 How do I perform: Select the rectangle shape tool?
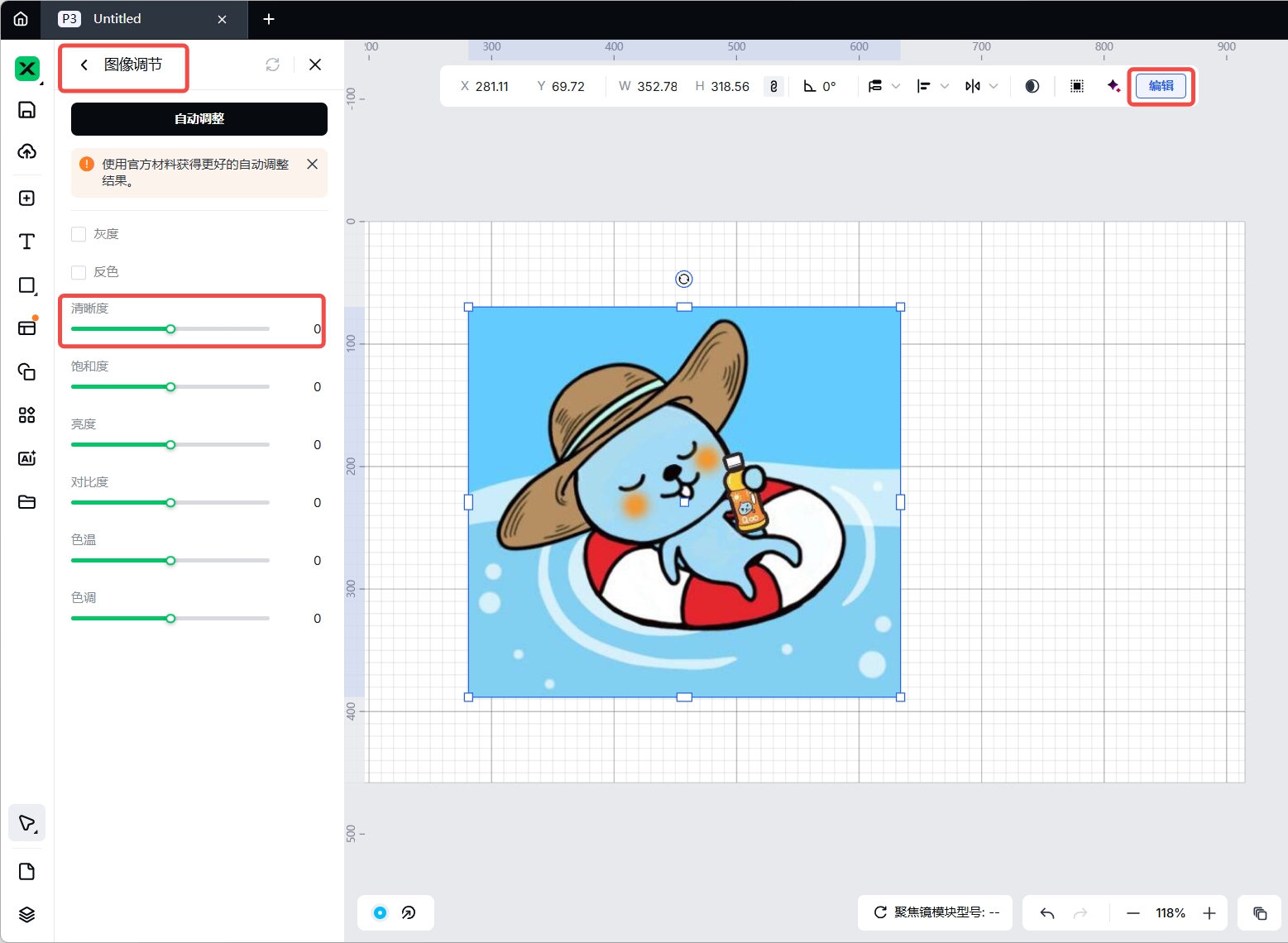point(26,285)
